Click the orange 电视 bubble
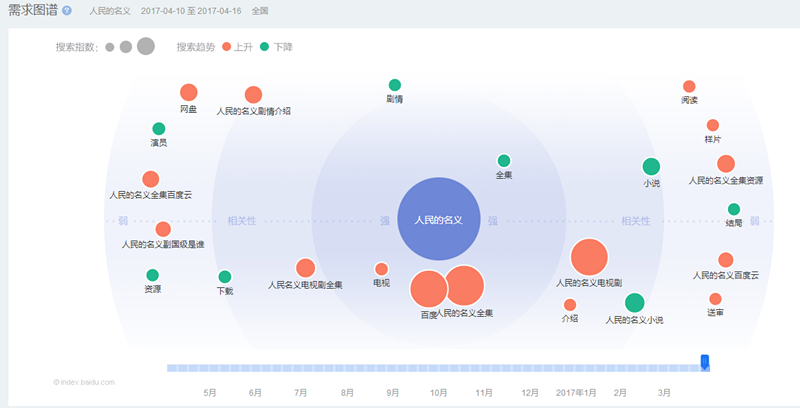 [381, 269]
